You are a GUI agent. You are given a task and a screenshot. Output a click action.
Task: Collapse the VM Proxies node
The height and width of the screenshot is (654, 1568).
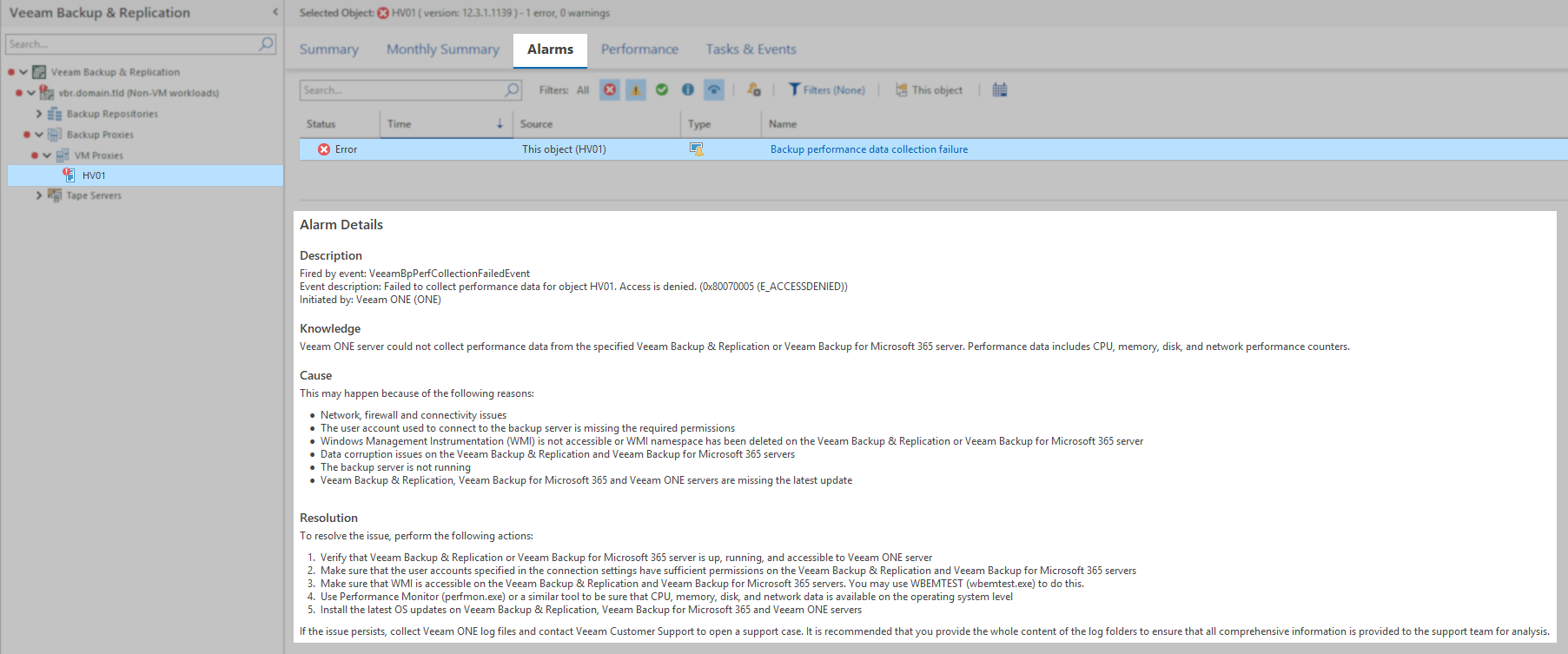pos(47,155)
